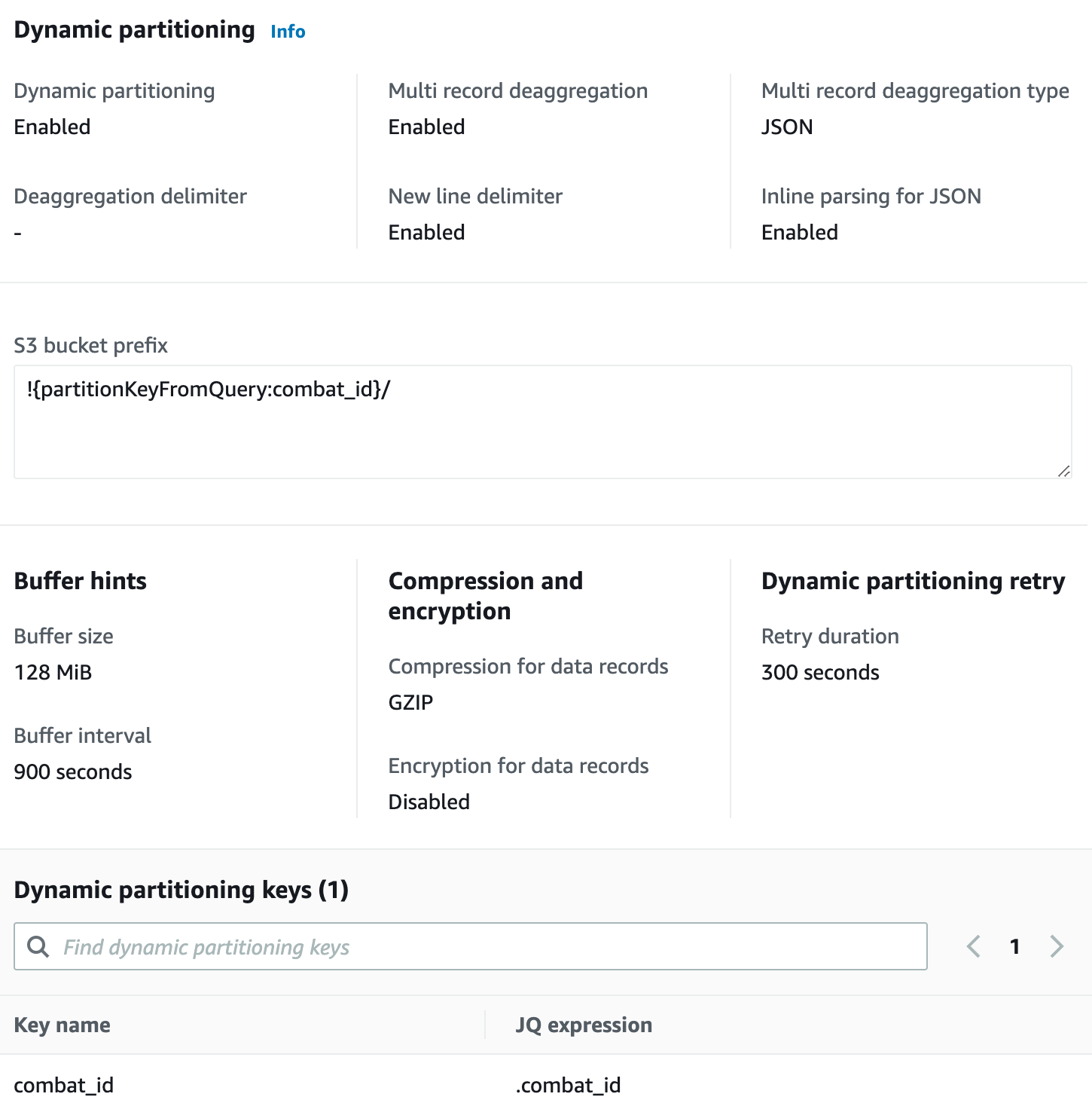Click the JQ expression column header
Image resolution: width=1092 pixels, height=1106 pixels.
tap(584, 1025)
